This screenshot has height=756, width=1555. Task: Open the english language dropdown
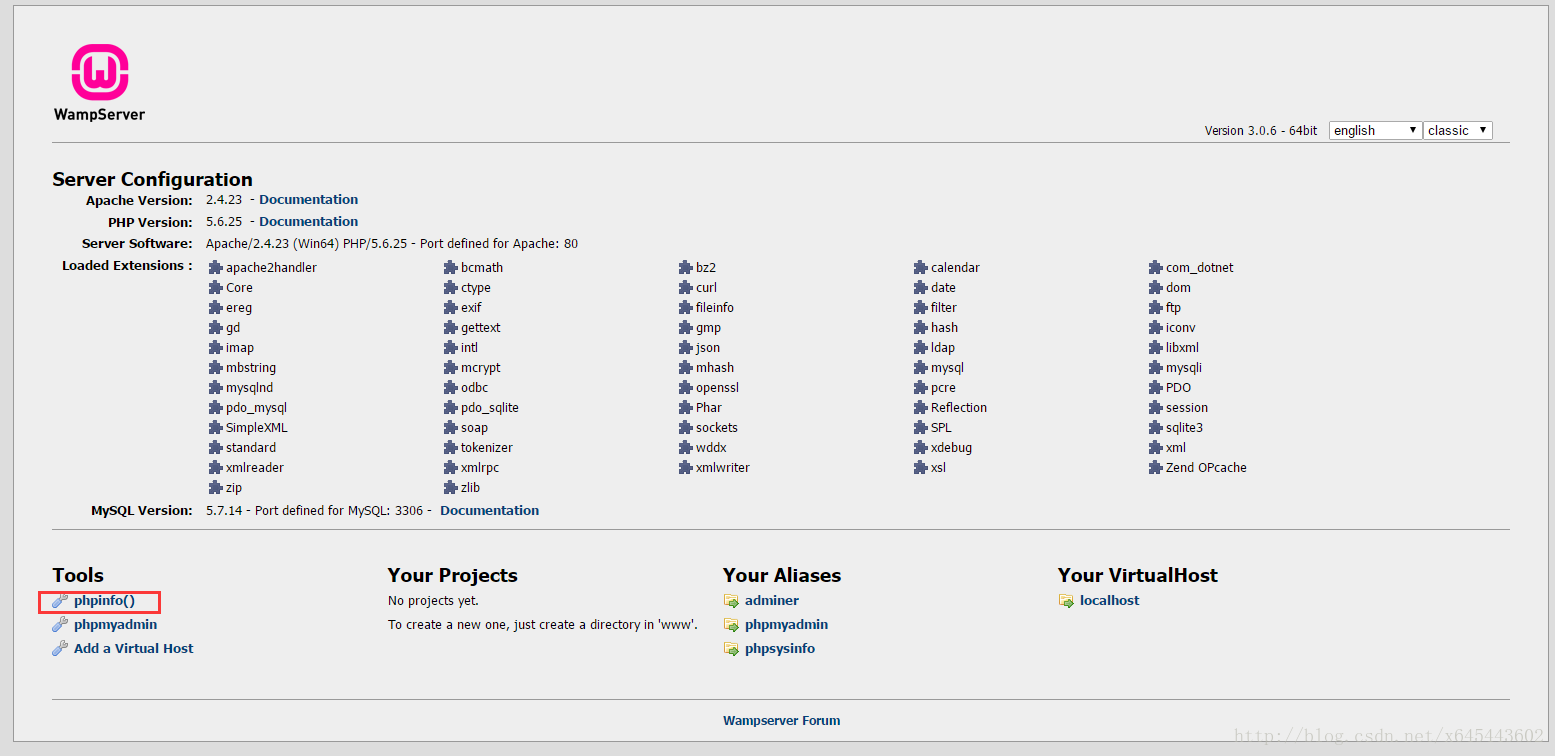[1375, 130]
